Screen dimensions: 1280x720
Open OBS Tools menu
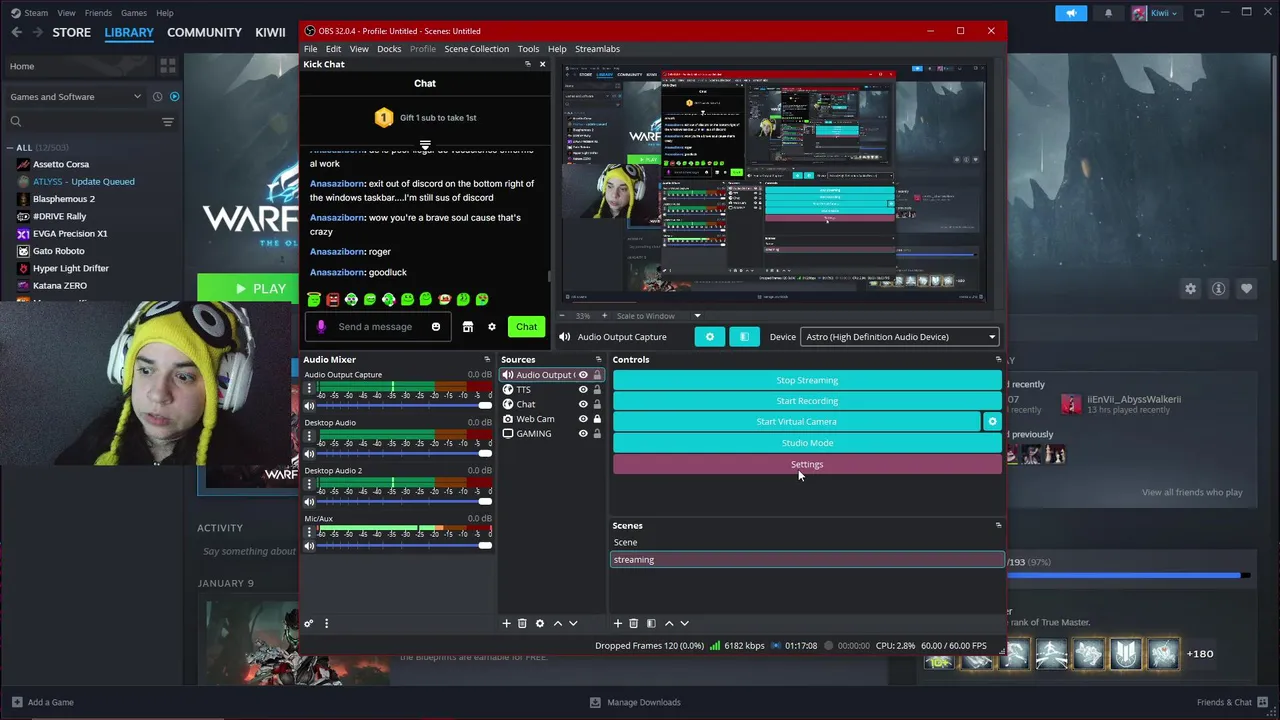(528, 49)
